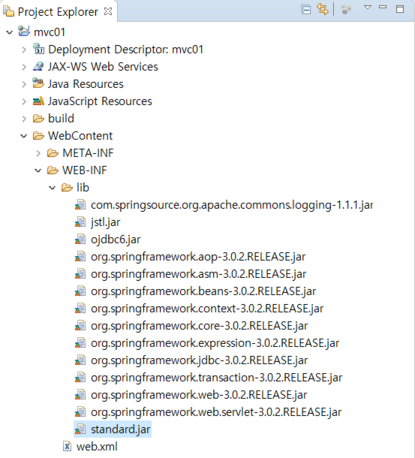The width and height of the screenshot is (415, 458).
Task: Click the web.xml file icon
Action: tap(67, 446)
